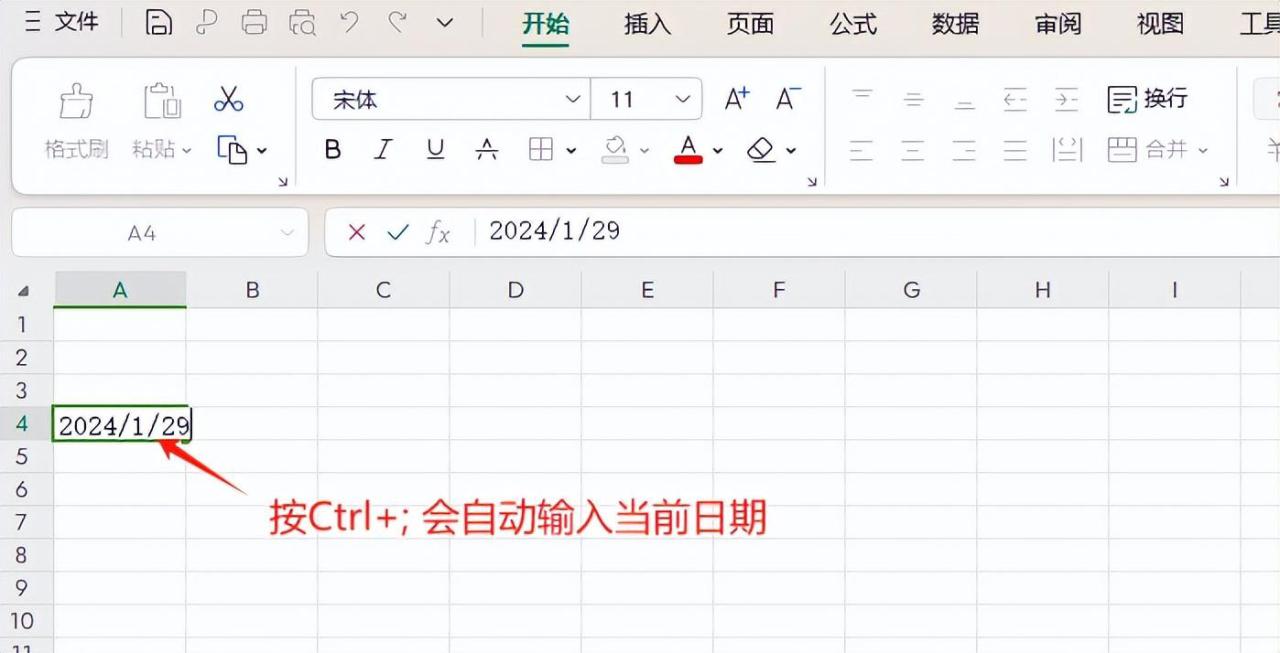Click the Redo arrow
The width and height of the screenshot is (1280, 653).
pos(397,22)
